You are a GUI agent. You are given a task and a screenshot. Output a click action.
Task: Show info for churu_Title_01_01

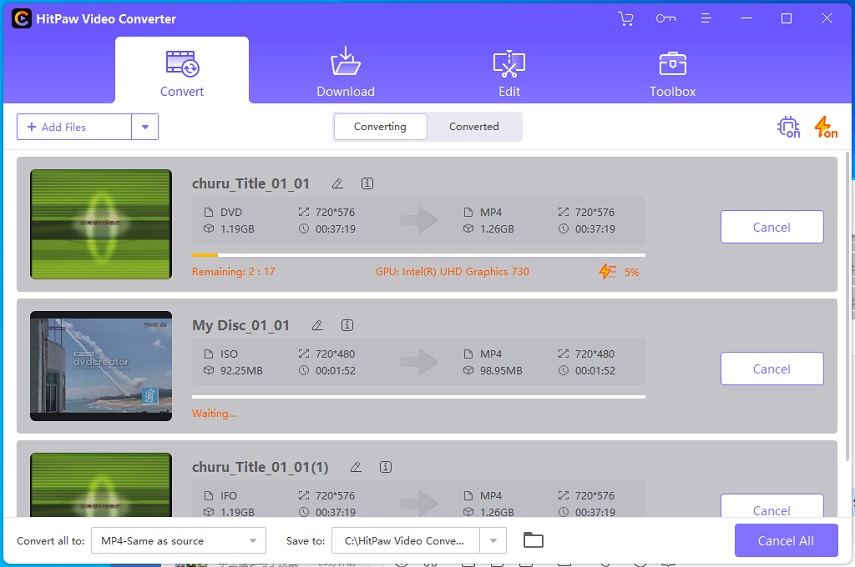(x=367, y=184)
